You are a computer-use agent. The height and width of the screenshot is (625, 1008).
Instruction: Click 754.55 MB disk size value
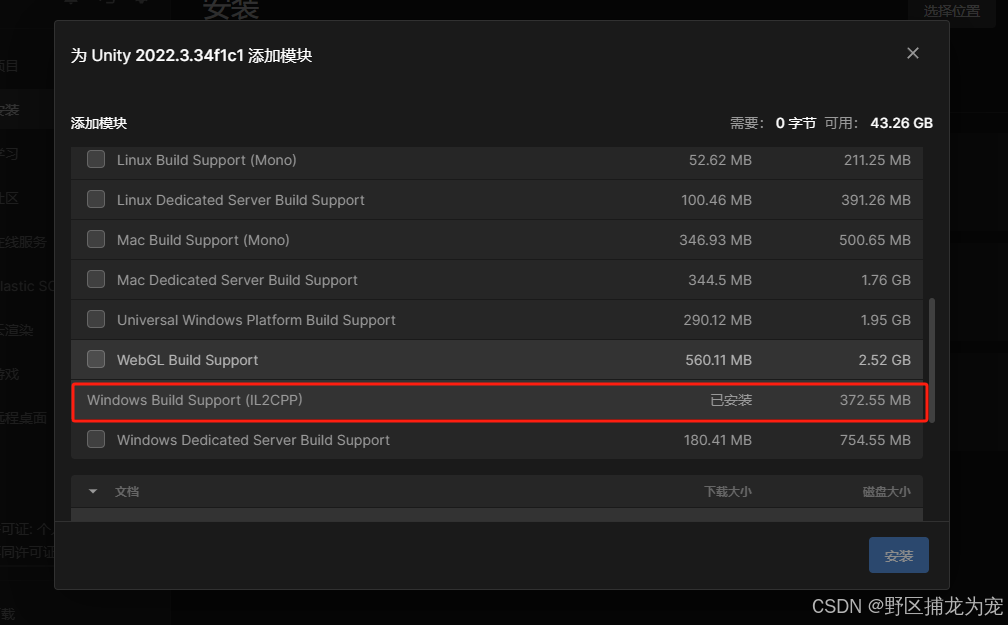click(x=875, y=440)
